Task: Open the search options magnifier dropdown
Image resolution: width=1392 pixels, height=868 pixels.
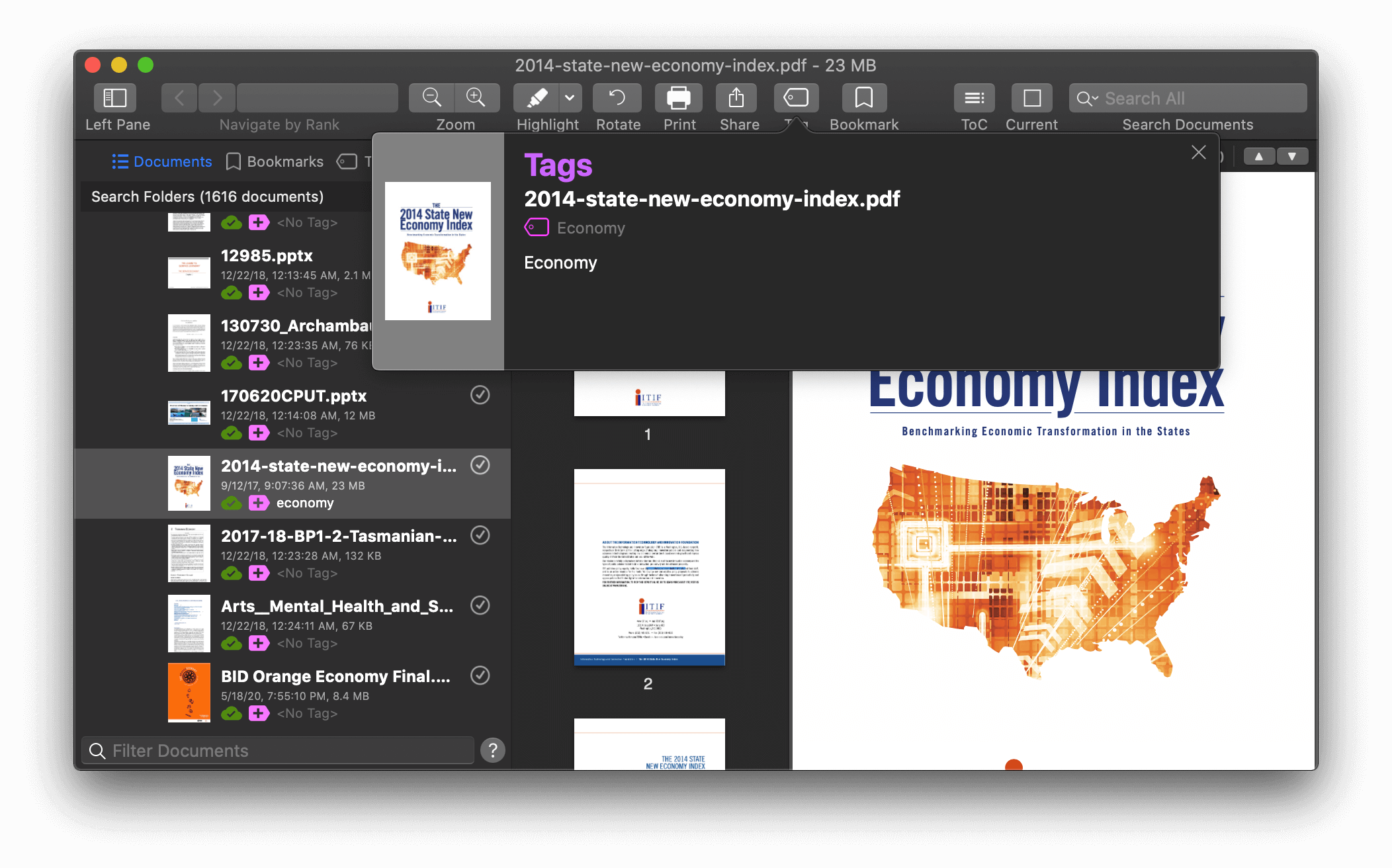Action: click(x=1087, y=99)
